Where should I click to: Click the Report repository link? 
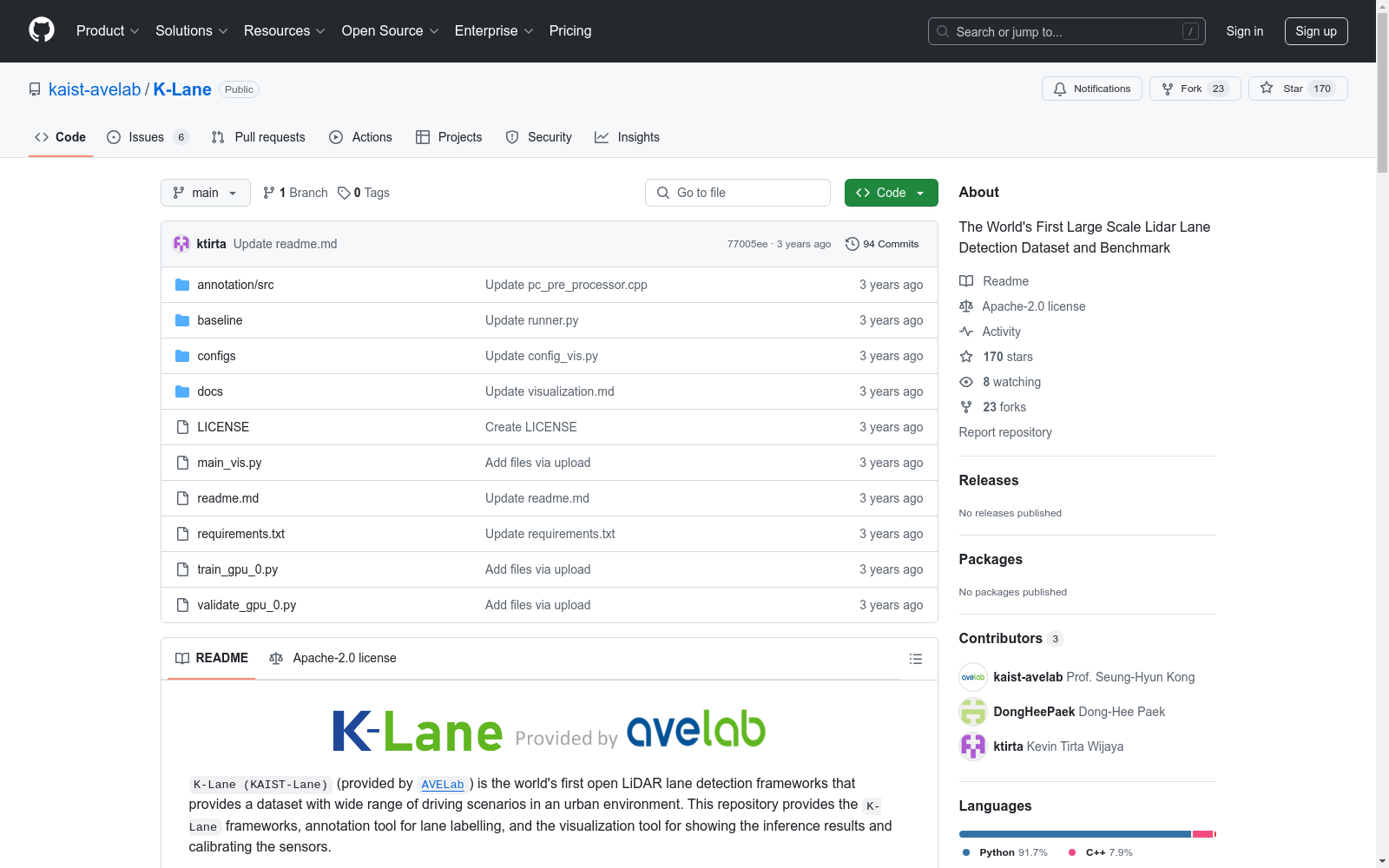(1005, 432)
